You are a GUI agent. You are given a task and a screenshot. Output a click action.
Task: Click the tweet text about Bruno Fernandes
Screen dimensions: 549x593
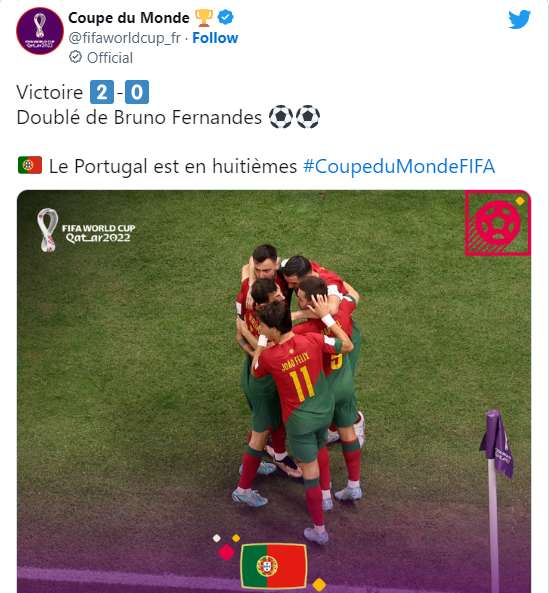click(139, 117)
